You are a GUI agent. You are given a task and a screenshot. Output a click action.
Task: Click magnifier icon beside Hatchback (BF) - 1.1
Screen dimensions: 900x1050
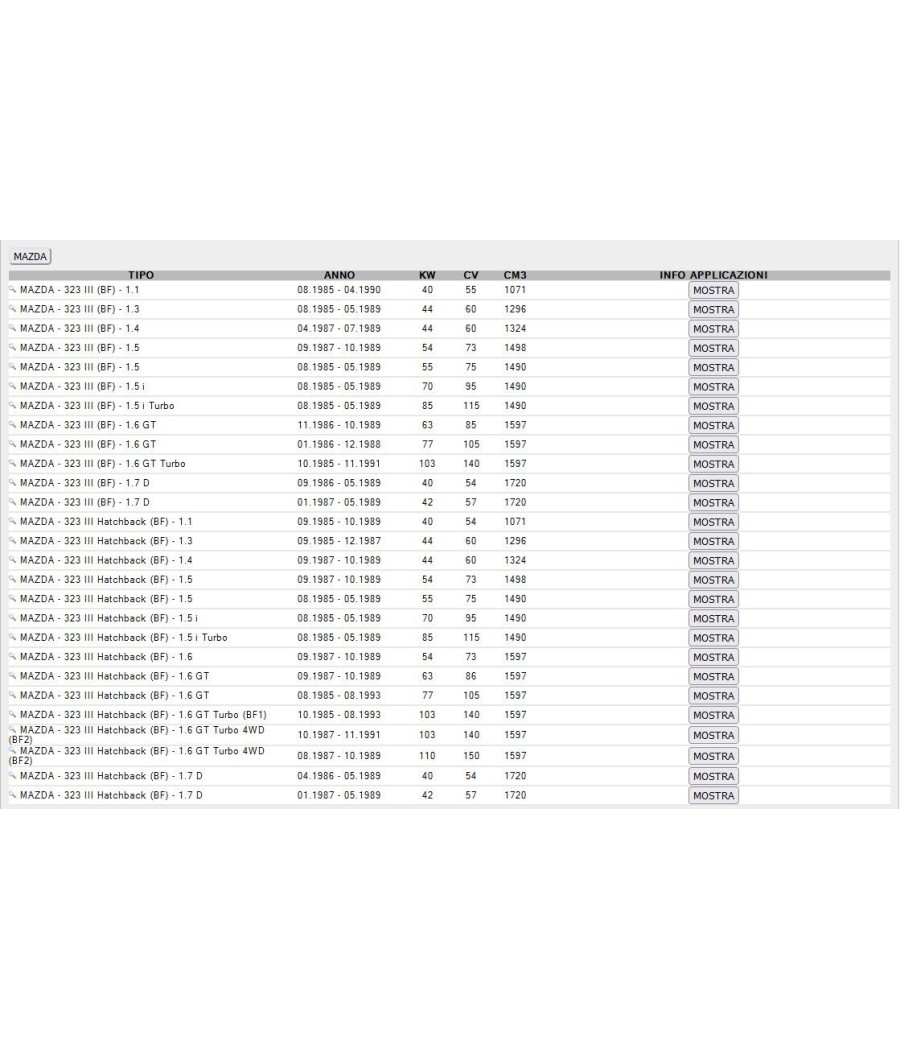12,521
